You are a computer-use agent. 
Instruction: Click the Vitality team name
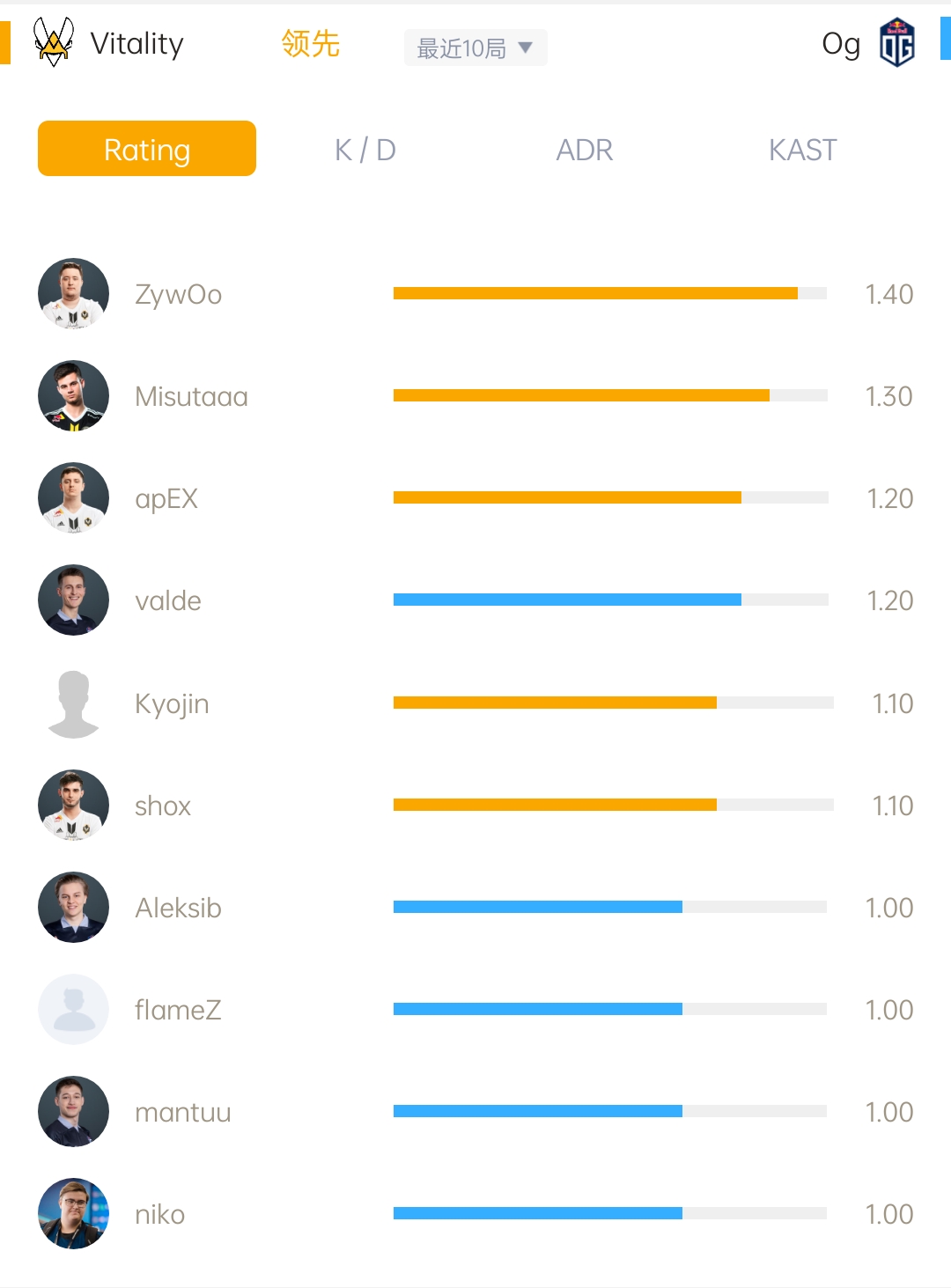[137, 43]
